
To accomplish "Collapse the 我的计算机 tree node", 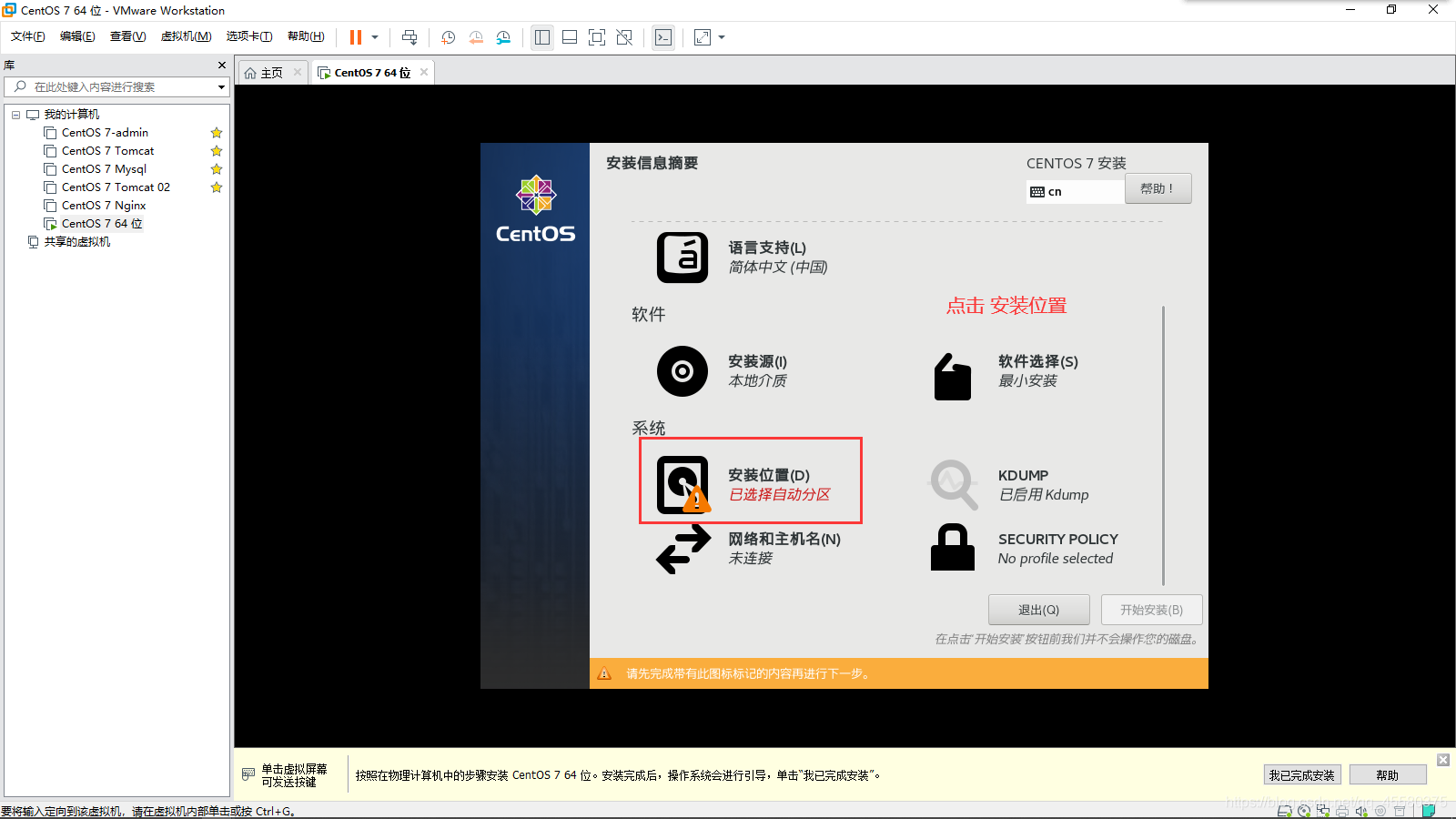I will (x=15, y=115).
